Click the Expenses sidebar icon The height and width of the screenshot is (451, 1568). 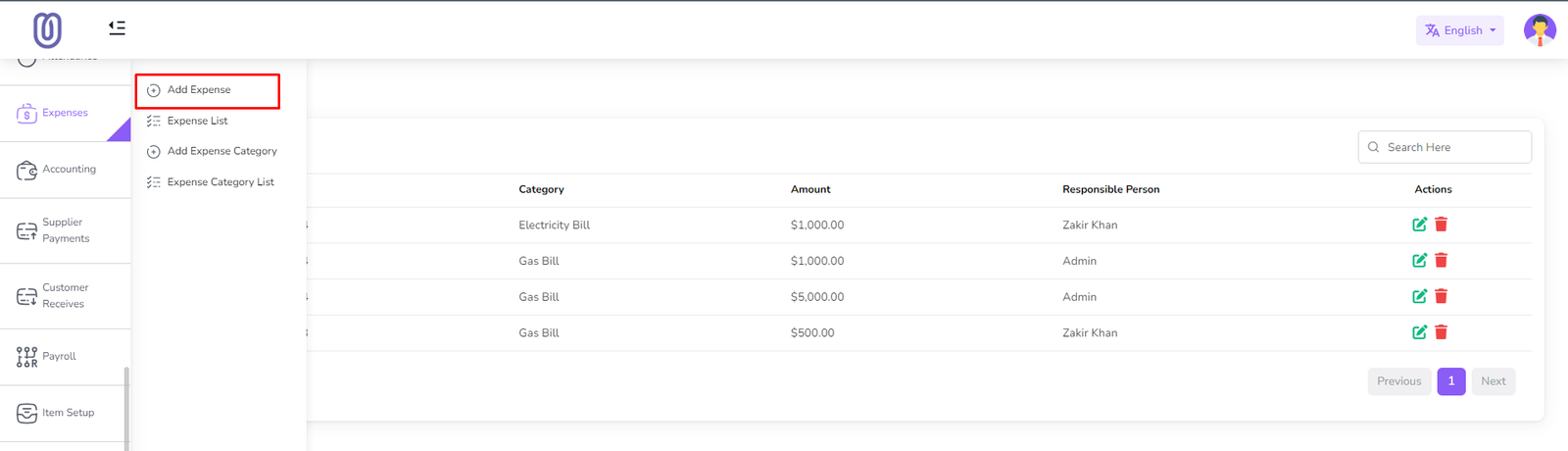pos(27,114)
